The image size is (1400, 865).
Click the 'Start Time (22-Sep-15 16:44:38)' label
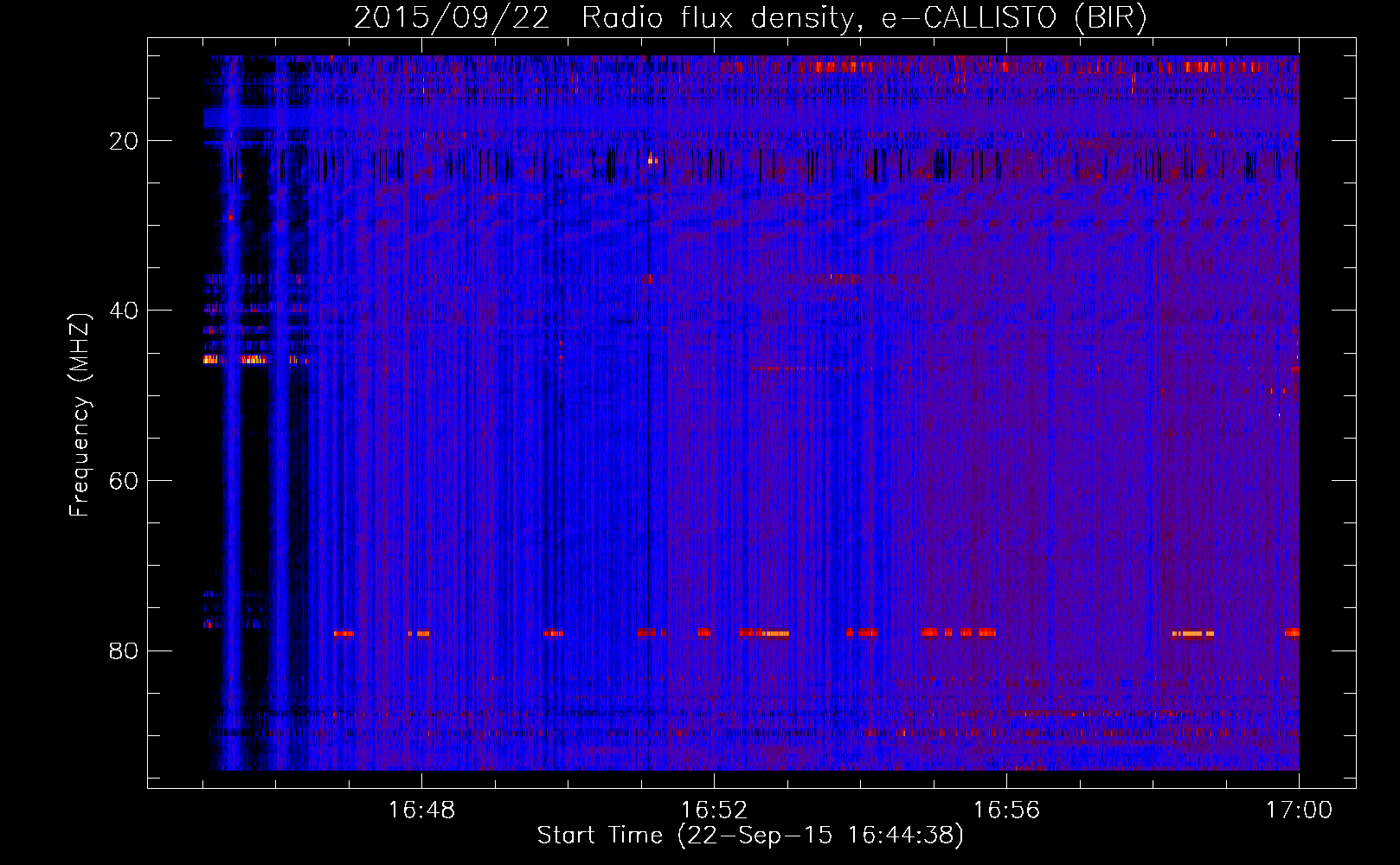pos(750,836)
